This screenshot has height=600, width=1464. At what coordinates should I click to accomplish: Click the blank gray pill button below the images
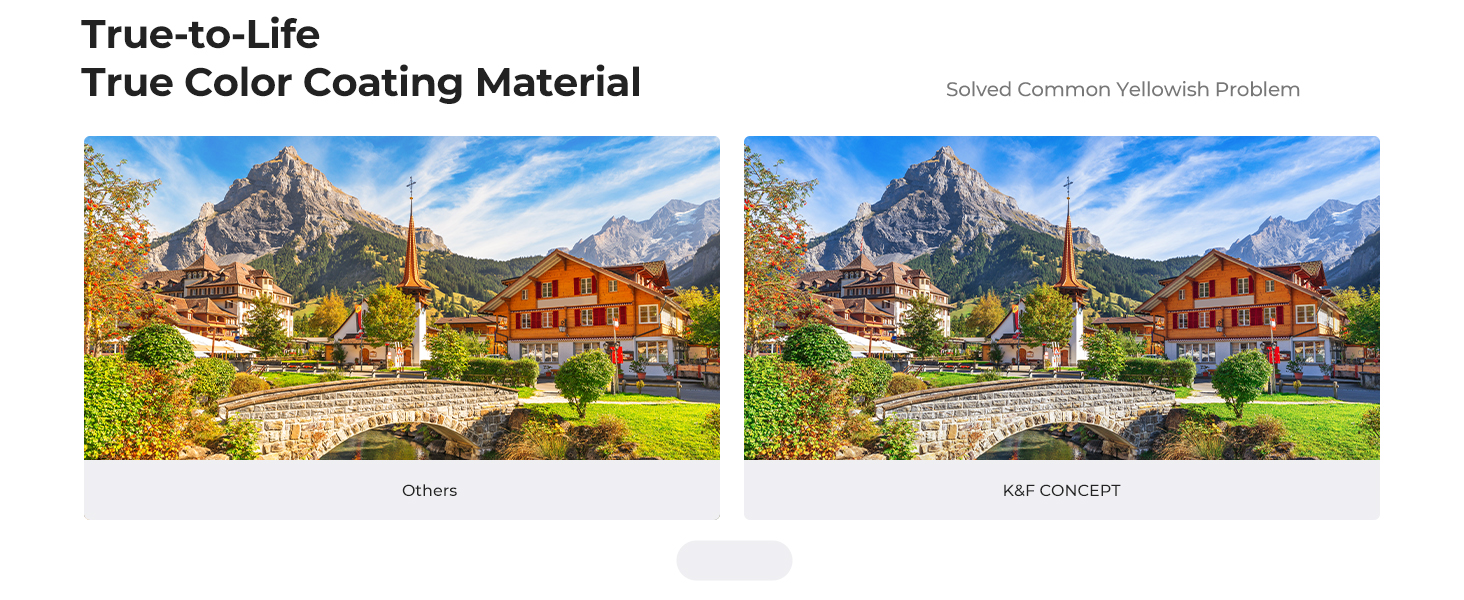(734, 560)
